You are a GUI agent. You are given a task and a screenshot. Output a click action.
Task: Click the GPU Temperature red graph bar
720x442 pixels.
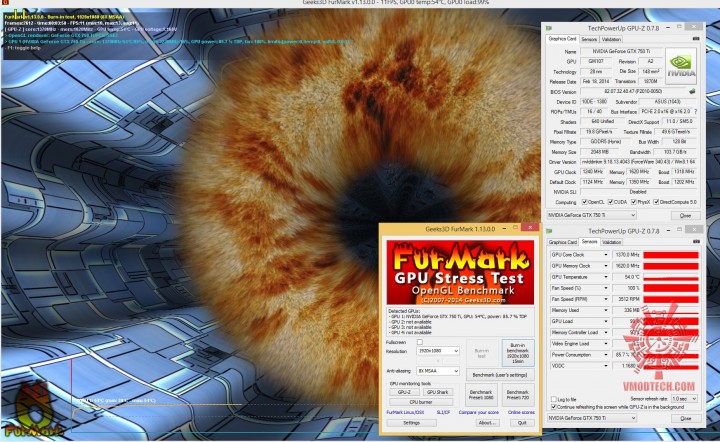point(671,277)
